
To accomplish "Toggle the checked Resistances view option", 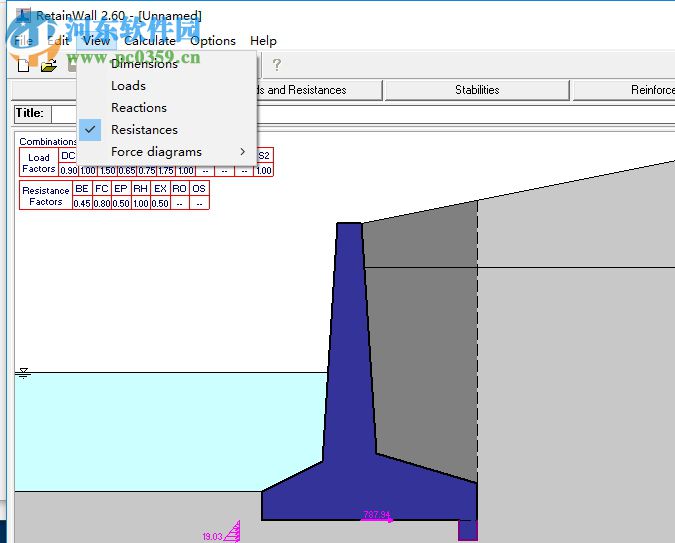I will 144,130.
